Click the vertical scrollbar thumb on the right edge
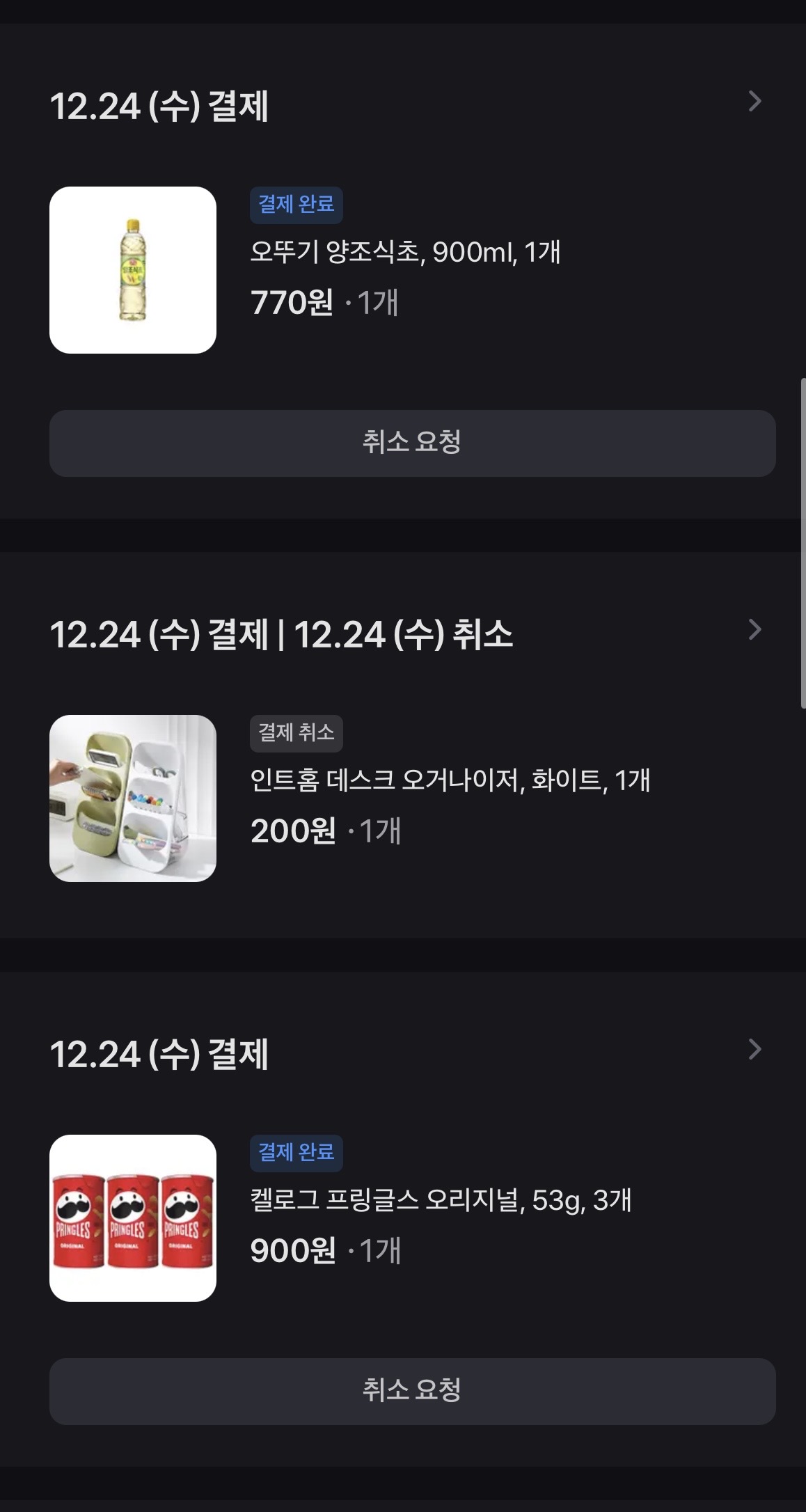This screenshot has width=806, height=1512. pos(803,543)
